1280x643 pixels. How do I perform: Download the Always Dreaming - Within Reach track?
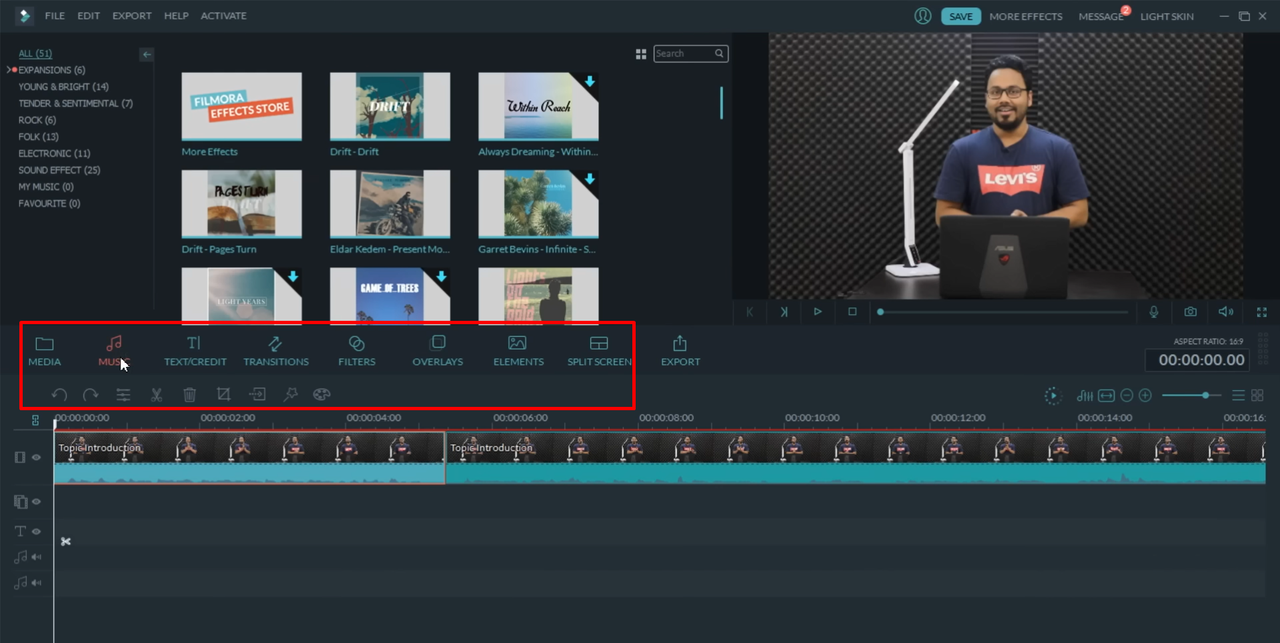point(590,82)
